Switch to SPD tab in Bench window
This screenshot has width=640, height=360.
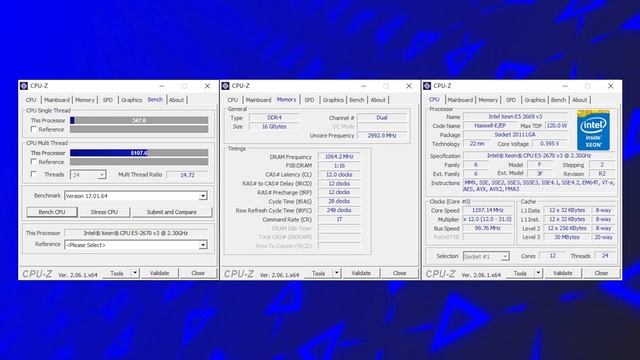click(108, 100)
